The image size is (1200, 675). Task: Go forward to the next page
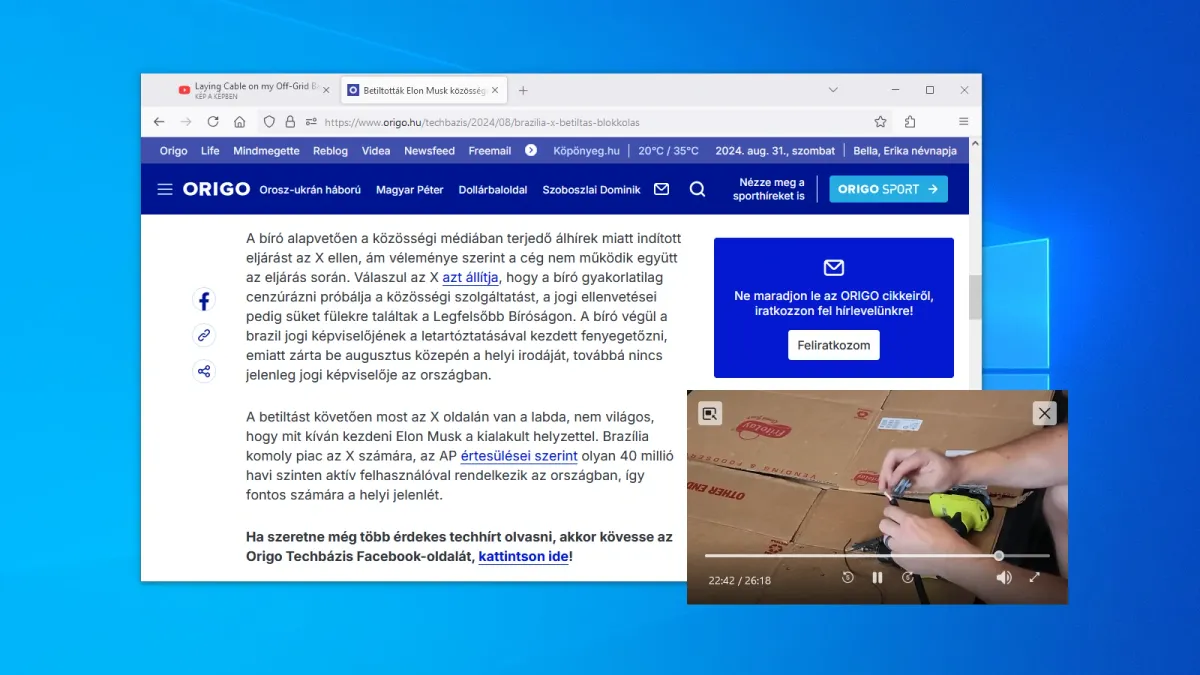pos(186,122)
